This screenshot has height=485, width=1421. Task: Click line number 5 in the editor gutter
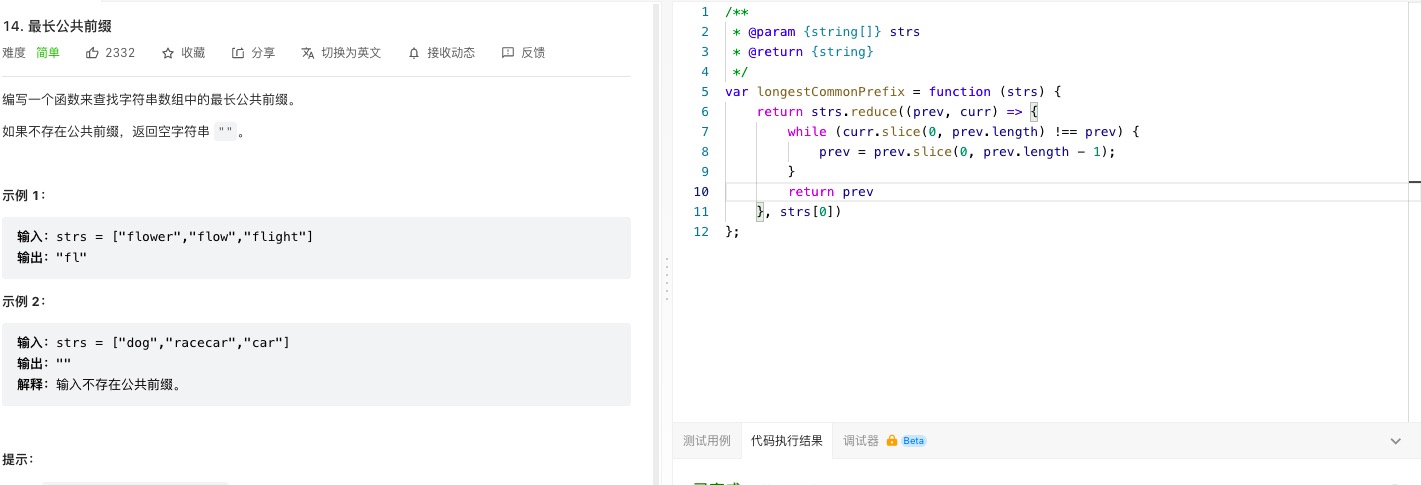[704, 92]
